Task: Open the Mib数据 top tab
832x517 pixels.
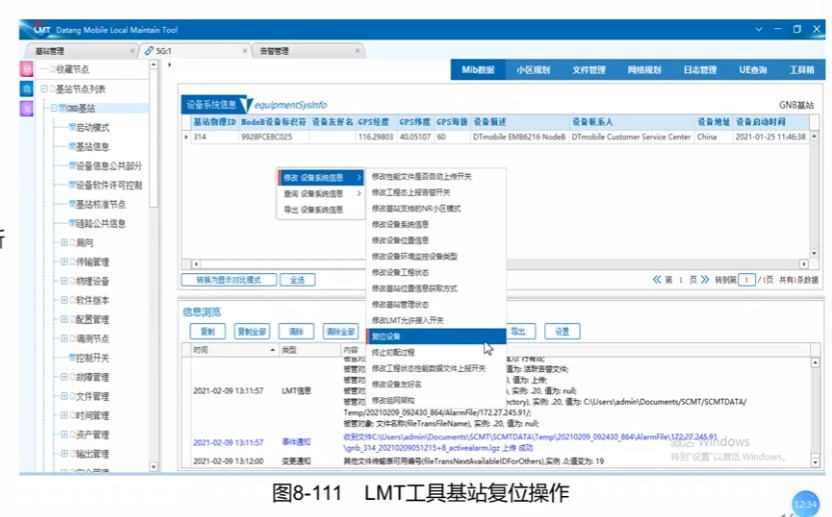Action: pyautogui.click(x=478, y=70)
